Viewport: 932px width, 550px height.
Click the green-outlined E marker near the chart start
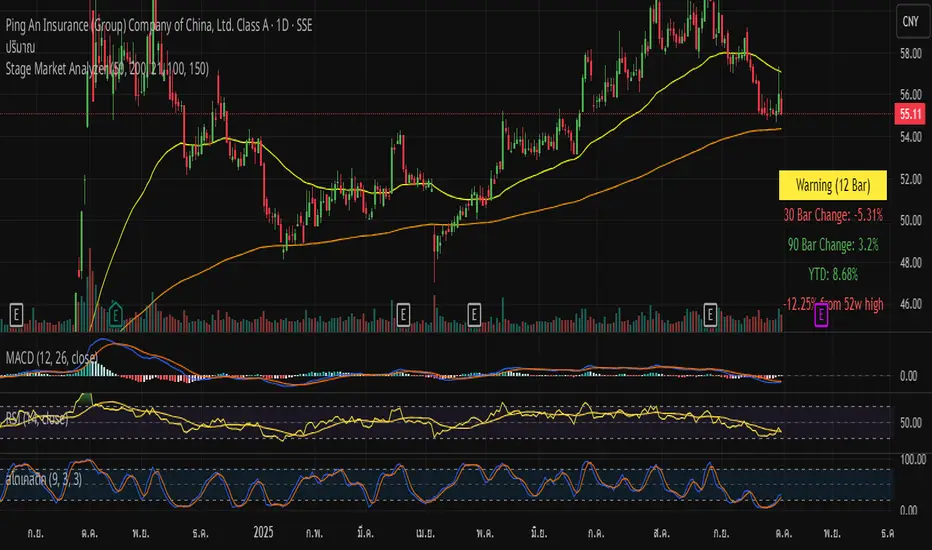click(117, 314)
